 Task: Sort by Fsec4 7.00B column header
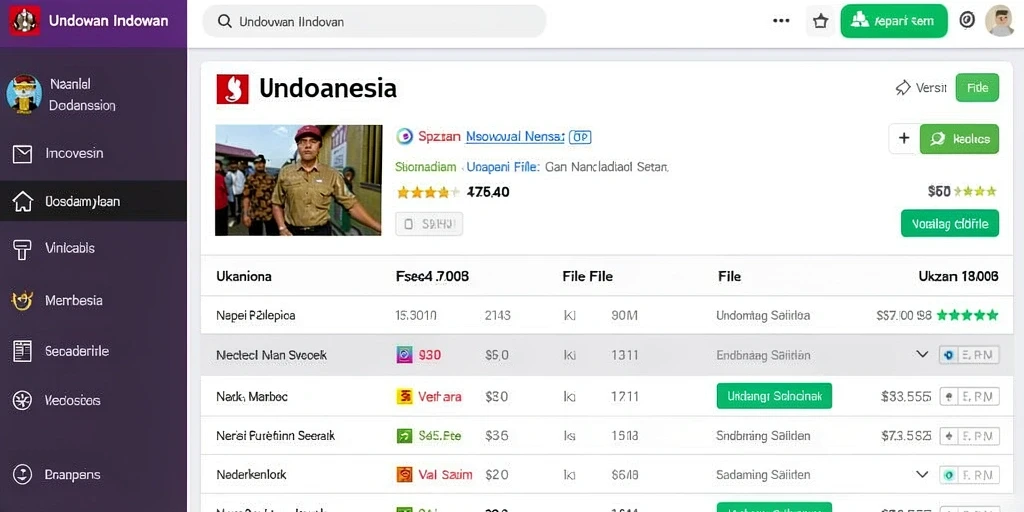pos(432,276)
